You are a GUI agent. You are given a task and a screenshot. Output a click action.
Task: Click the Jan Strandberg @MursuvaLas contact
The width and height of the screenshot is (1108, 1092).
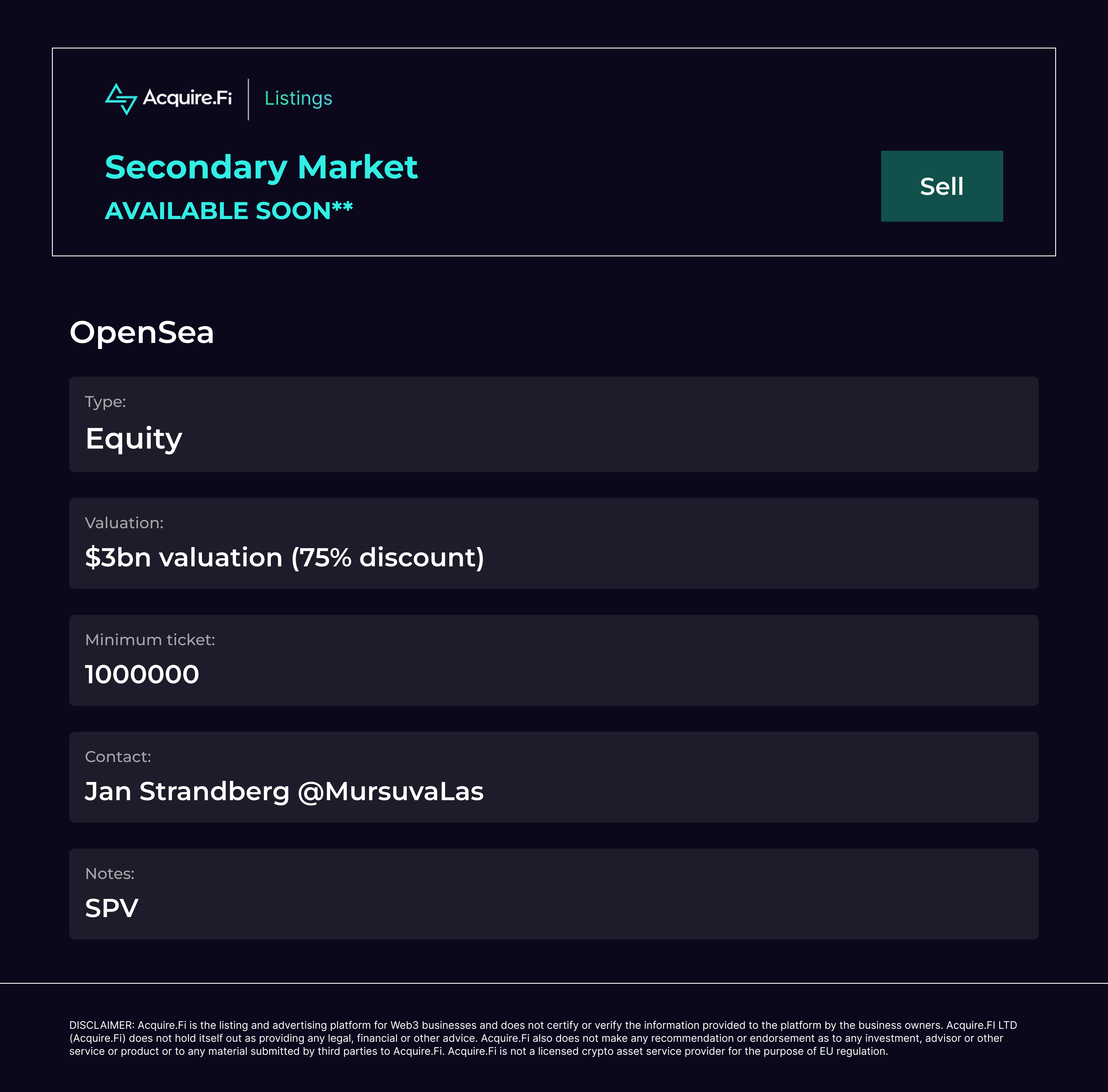284,792
